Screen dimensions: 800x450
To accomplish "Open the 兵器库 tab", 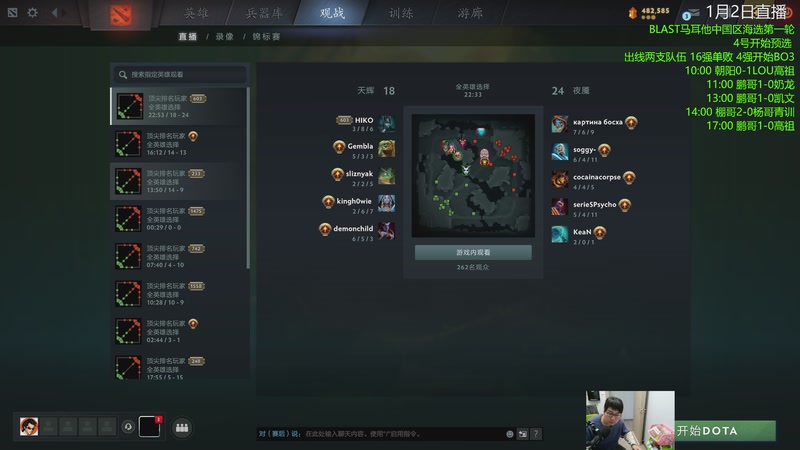I will coord(264,13).
